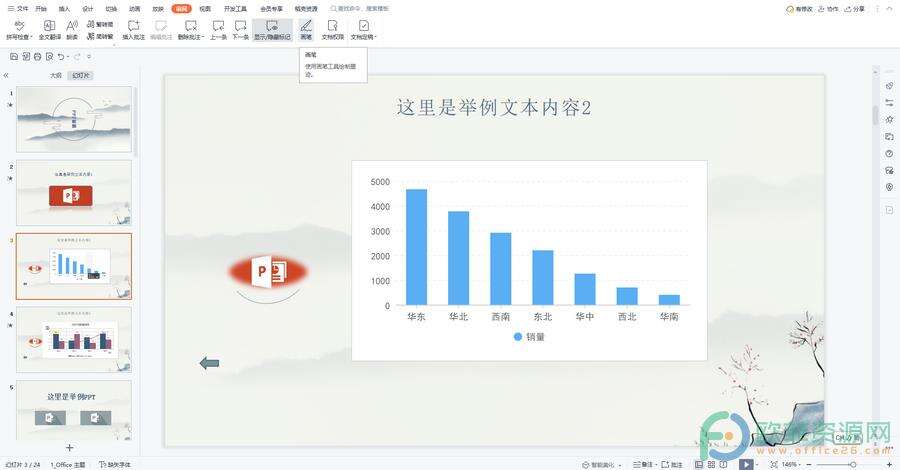Click the red PowerPoint logo image on slide
Viewport: 900px width, 470px height.
click(268, 272)
